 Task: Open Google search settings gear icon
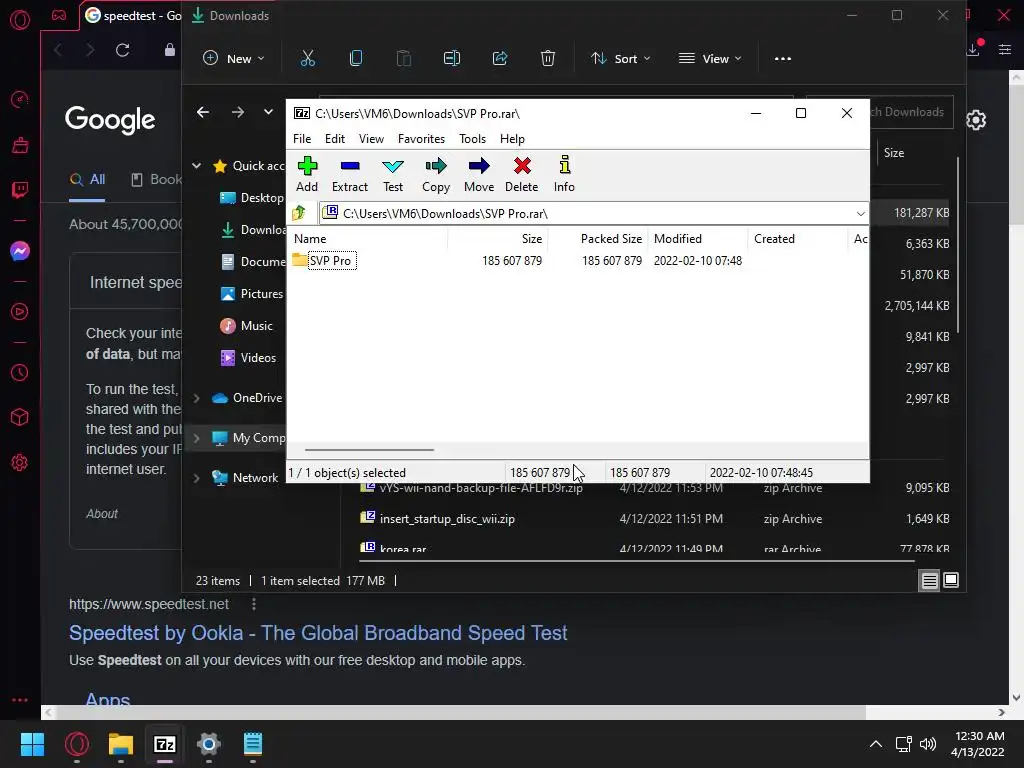pos(976,120)
